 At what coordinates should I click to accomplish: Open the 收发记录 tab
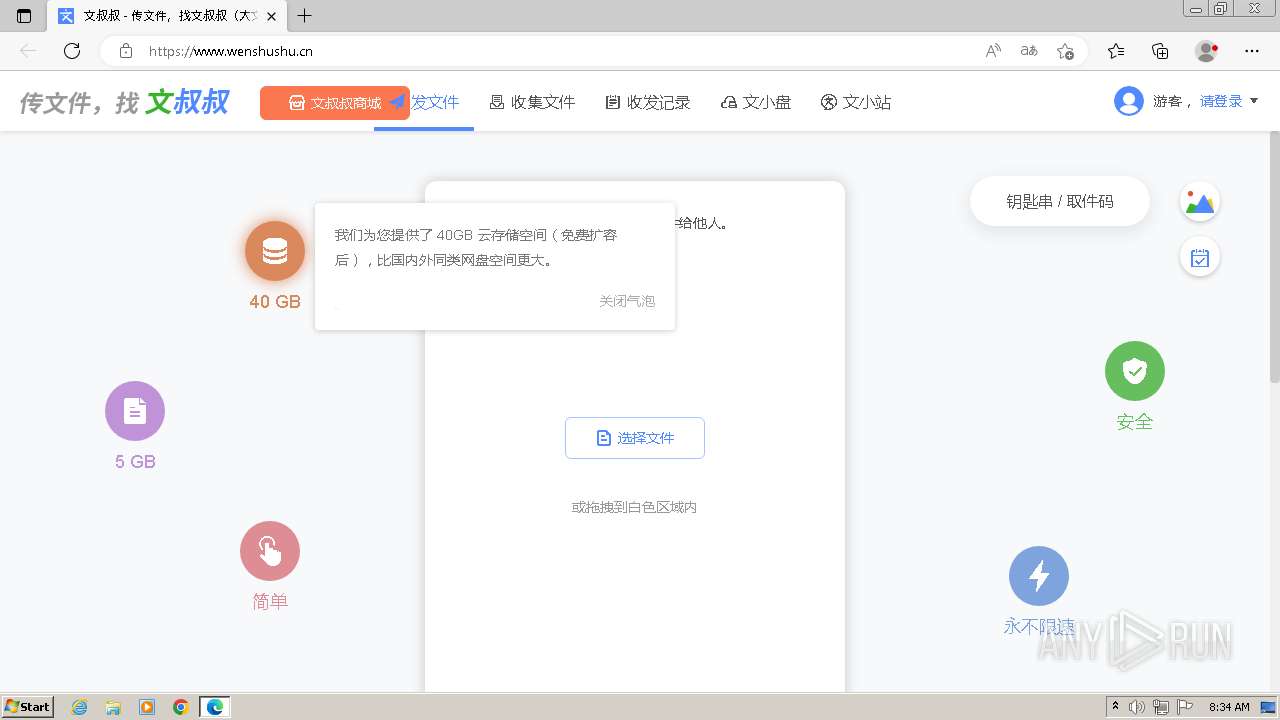(648, 102)
